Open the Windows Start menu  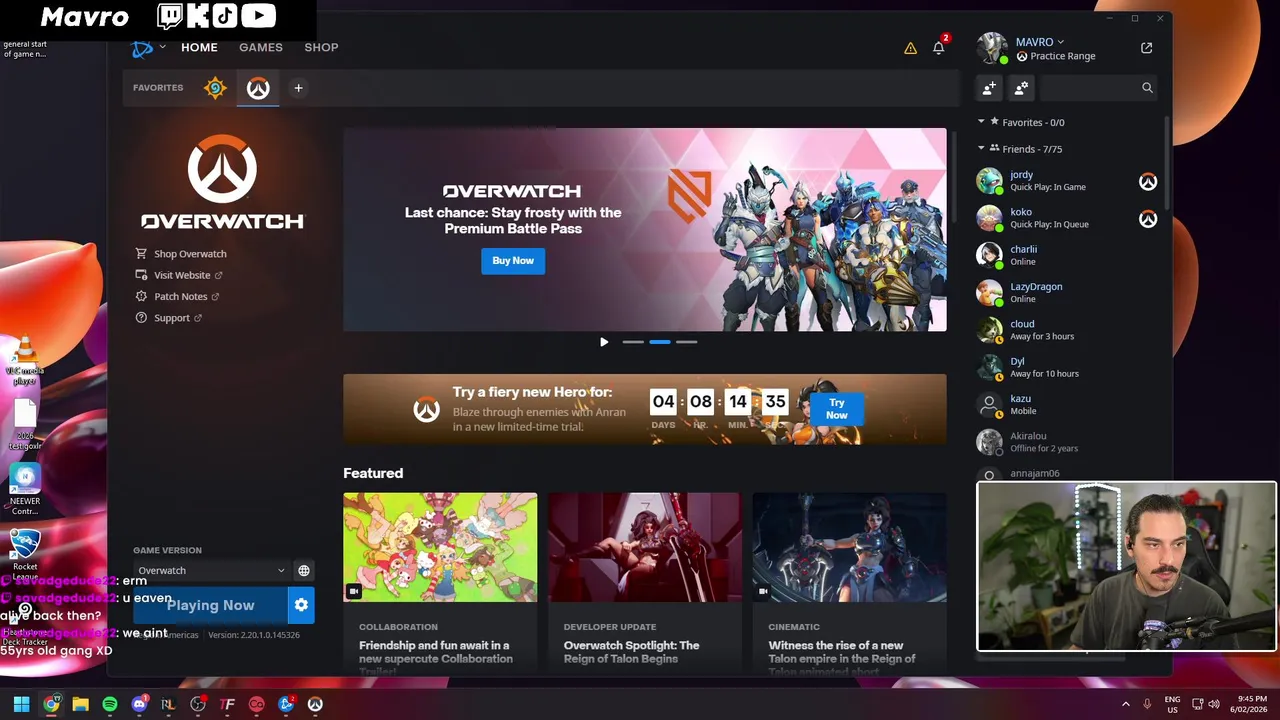[21, 704]
